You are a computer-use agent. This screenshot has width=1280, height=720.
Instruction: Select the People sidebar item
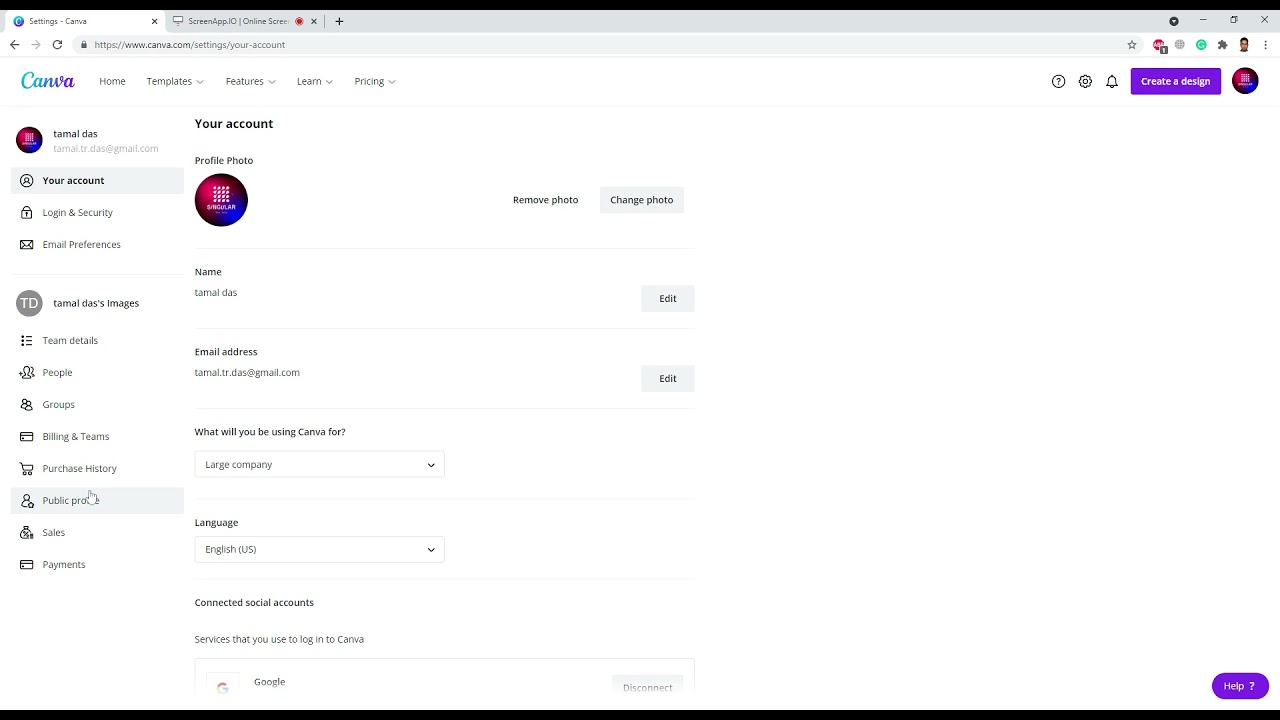pyautogui.click(x=57, y=372)
